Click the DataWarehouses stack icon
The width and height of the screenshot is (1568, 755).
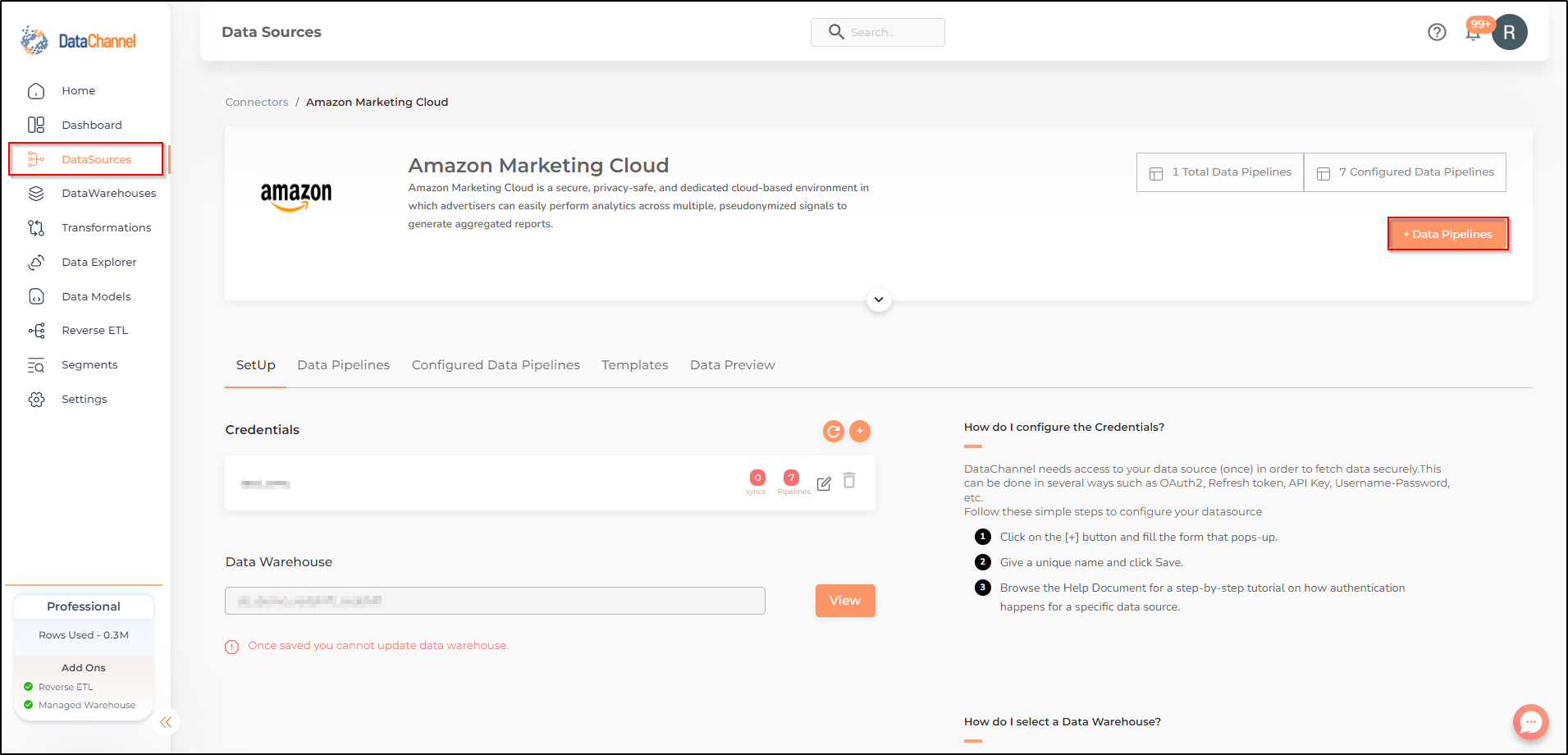tap(36, 194)
